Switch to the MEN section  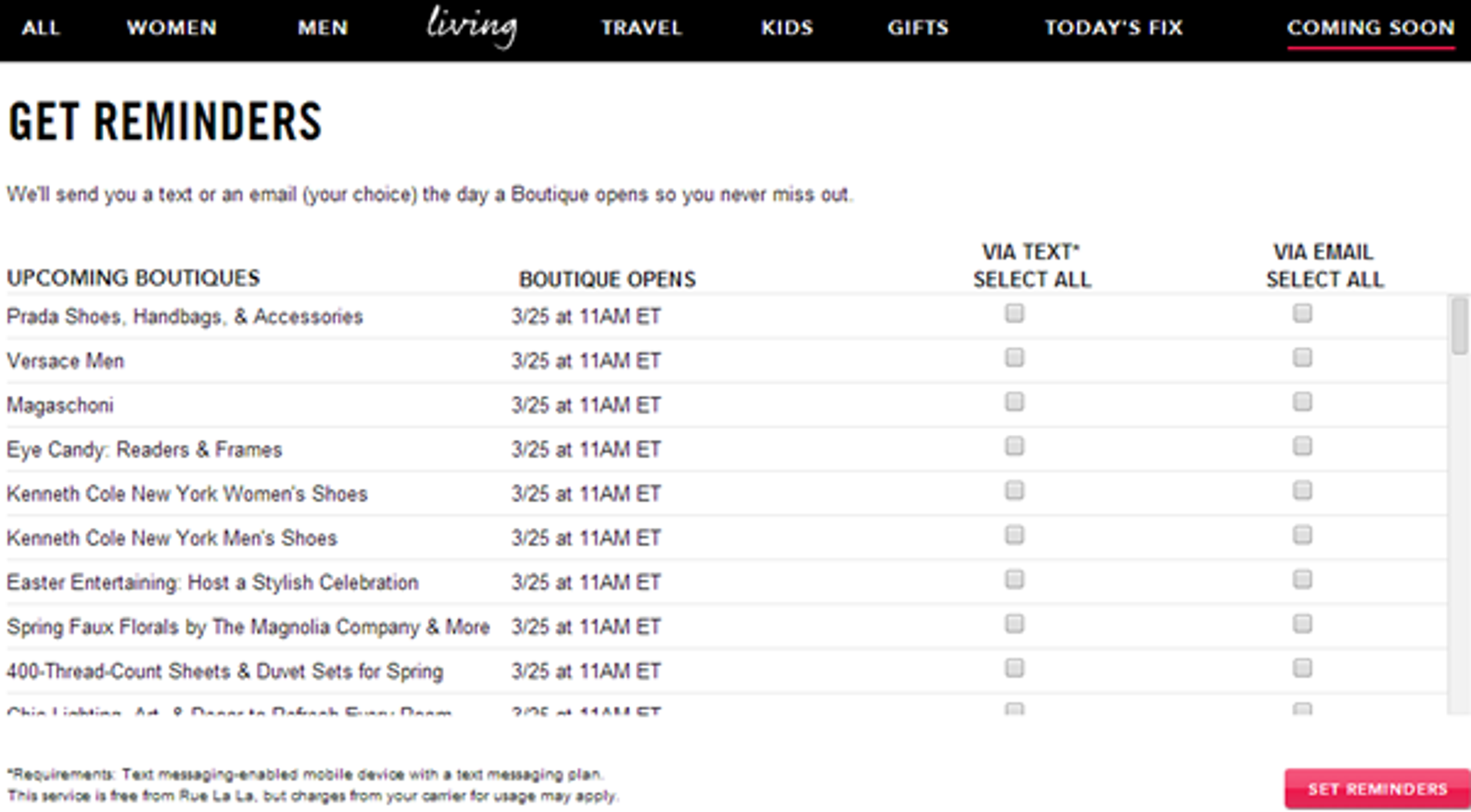click(323, 28)
